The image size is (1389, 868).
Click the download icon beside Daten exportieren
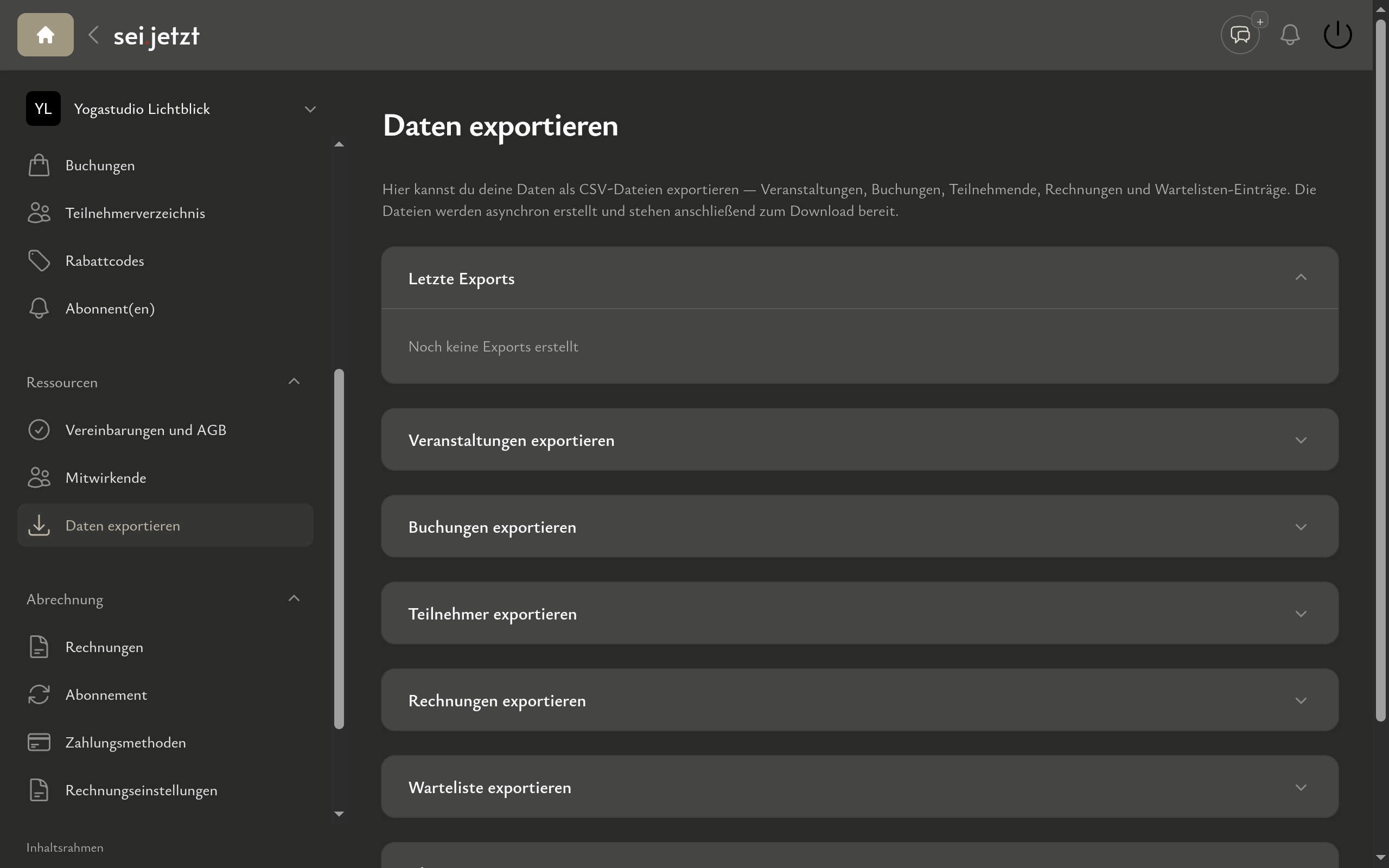pos(39,525)
